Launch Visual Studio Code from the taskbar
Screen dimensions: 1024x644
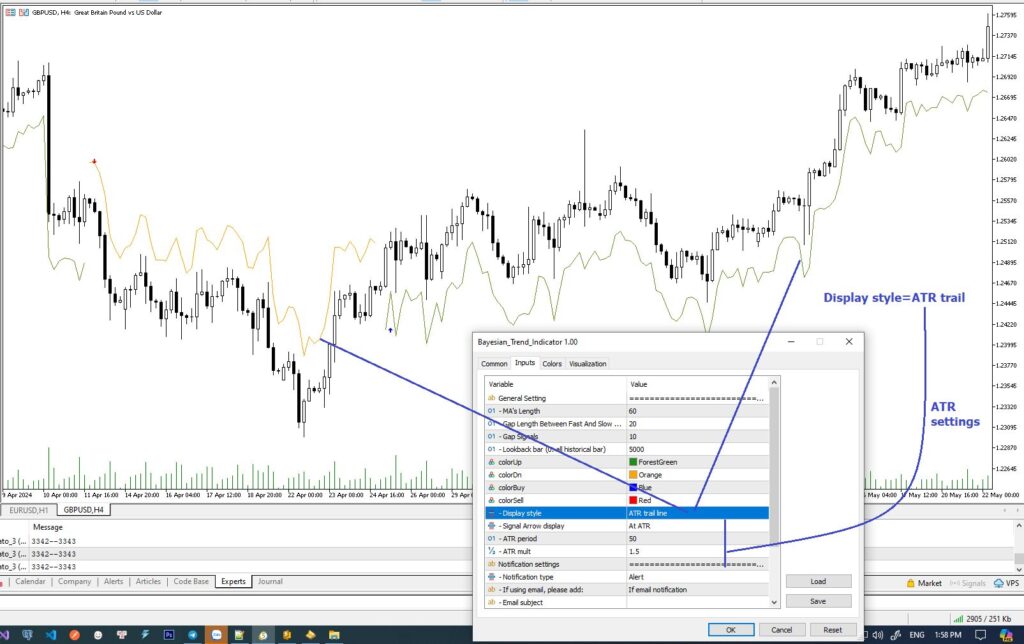point(49,634)
